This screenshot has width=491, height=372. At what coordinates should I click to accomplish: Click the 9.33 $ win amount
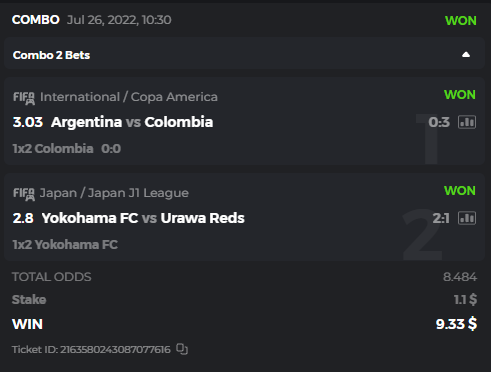pyautogui.click(x=456, y=324)
